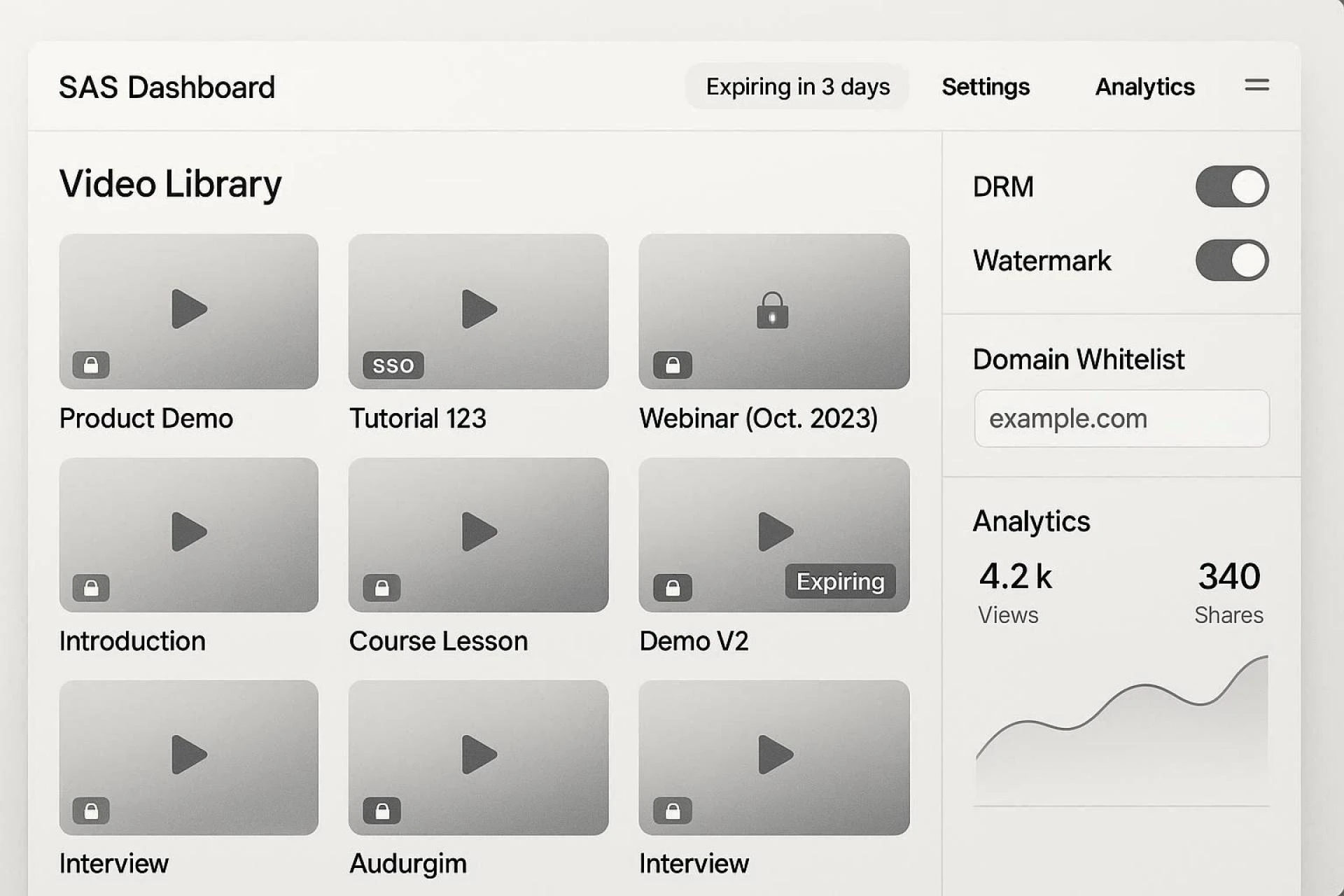This screenshot has height=896, width=1344.
Task: Toggle the DRM switch
Action: [x=1232, y=186]
